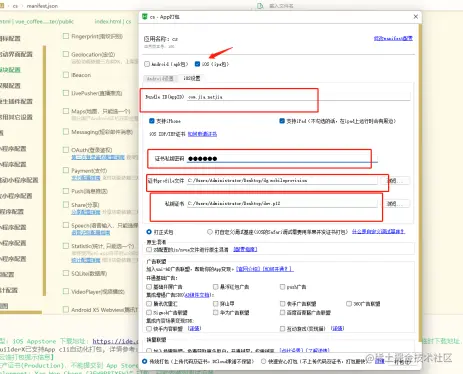Open the 修改manifest配置 link
The height and width of the screenshot is (374, 463).
[393, 39]
